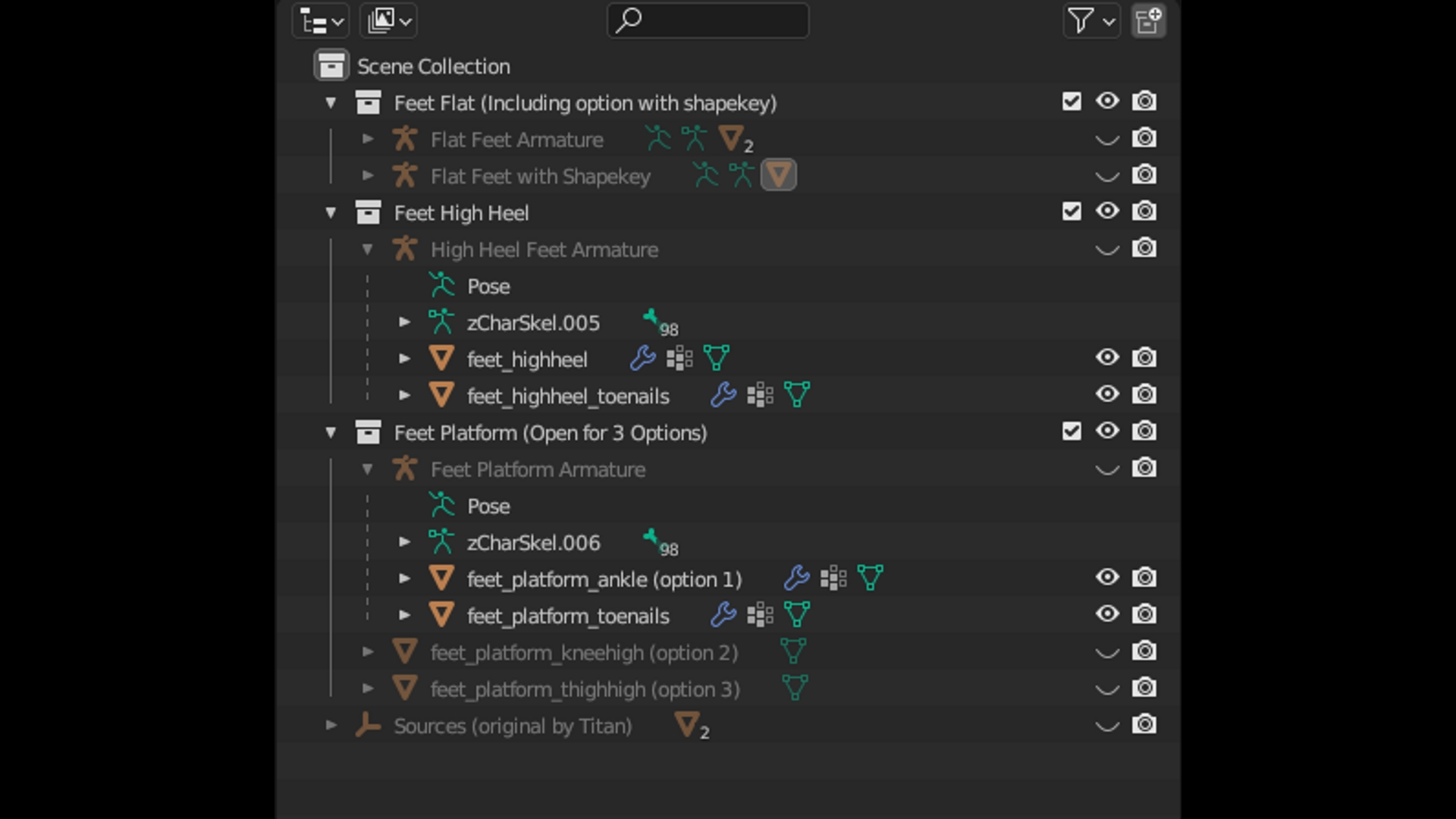Uncheck the Feet High Heel collection checkbox
Viewport: 1456px width, 819px height.
pyautogui.click(x=1072, y=211)
